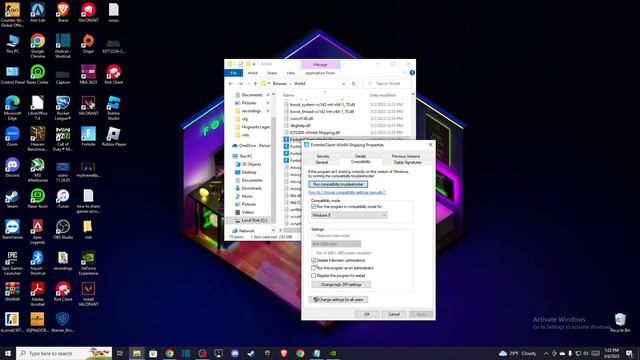Select Razer Axon desktop icon
This screenshot has height=360, width=640.
pyautogui.click(x=38, y=198)
